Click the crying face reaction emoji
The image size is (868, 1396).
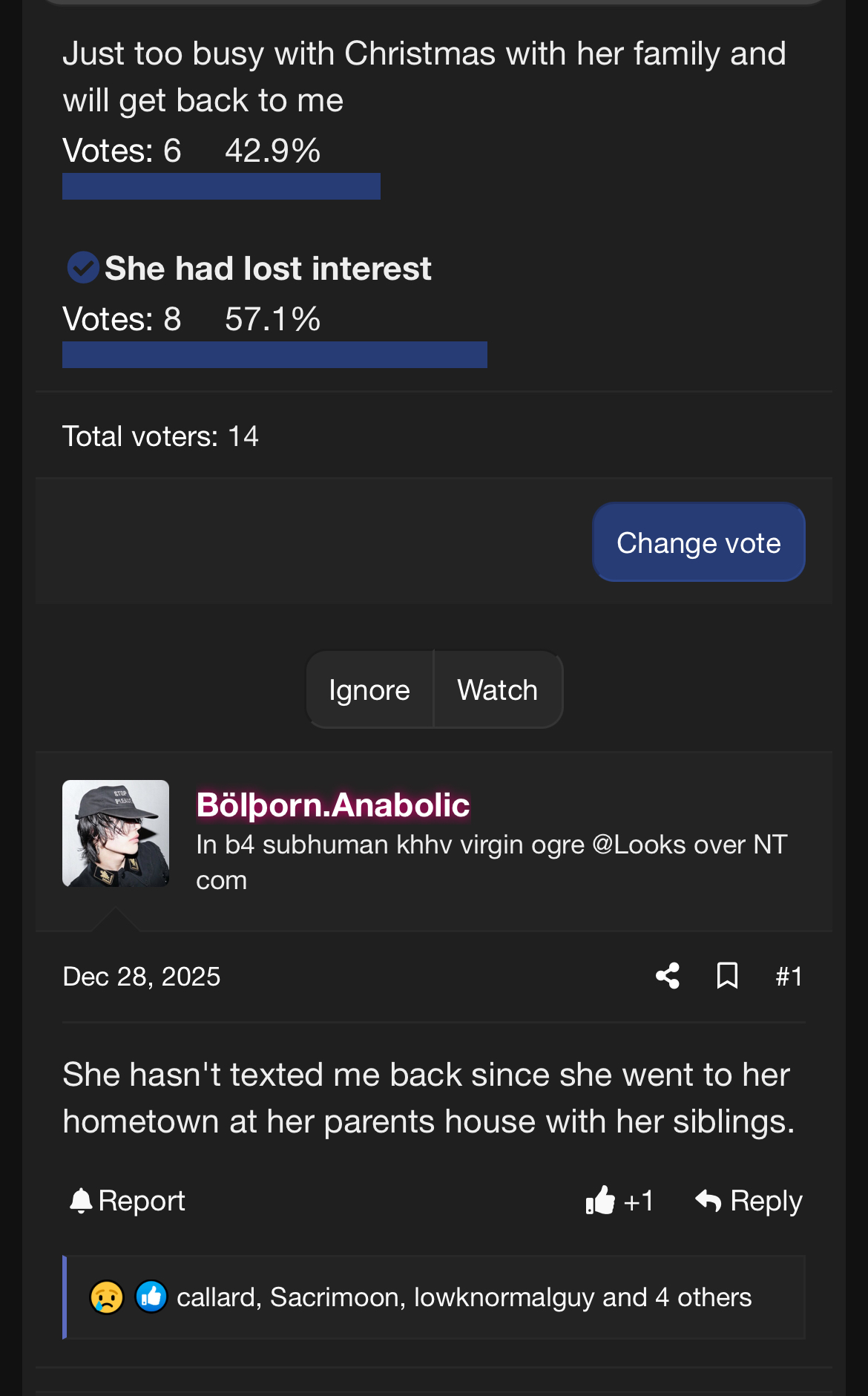[107, 1297]
